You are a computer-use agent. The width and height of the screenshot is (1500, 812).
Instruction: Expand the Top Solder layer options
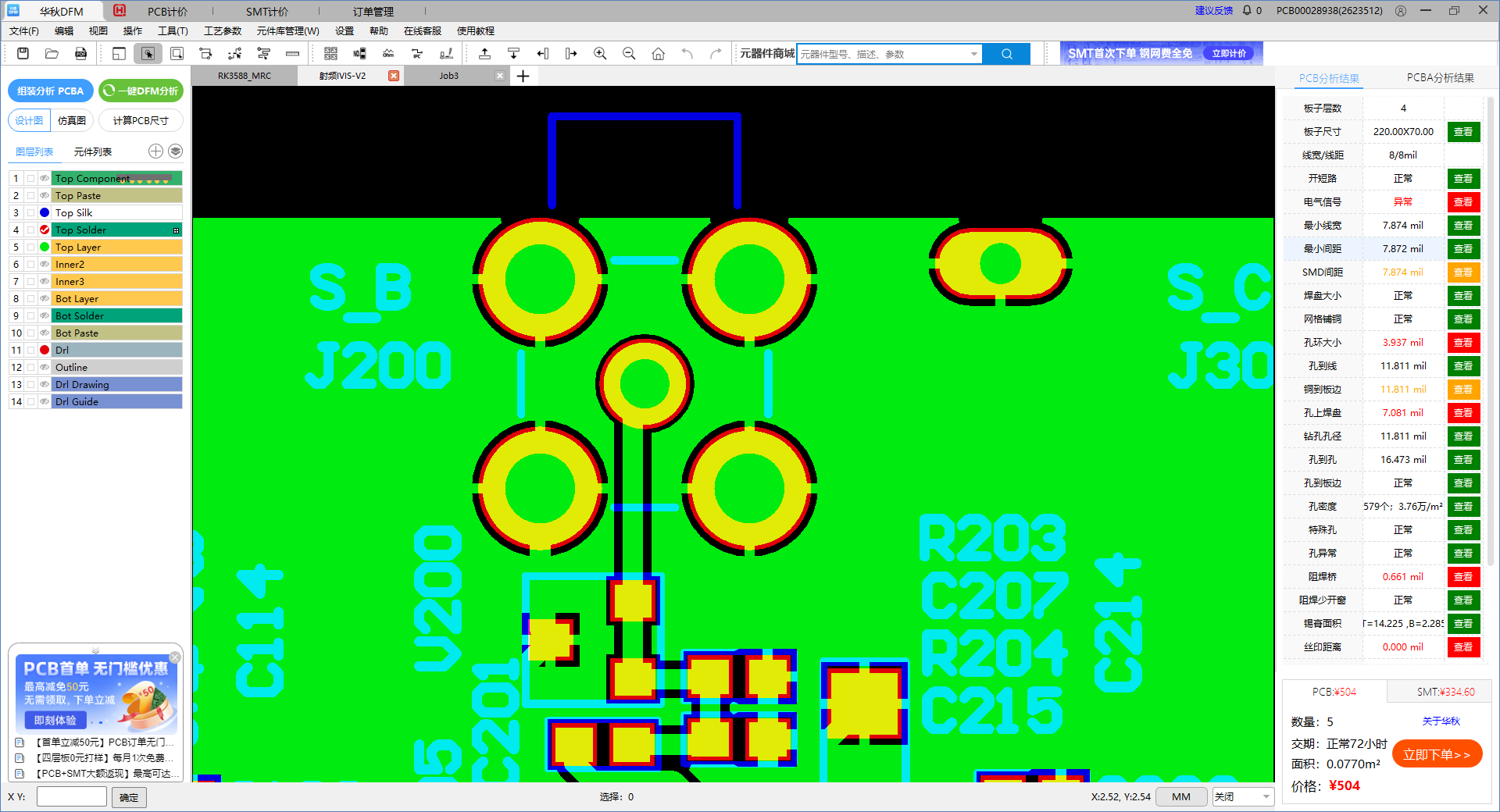(x=176, y=230)
